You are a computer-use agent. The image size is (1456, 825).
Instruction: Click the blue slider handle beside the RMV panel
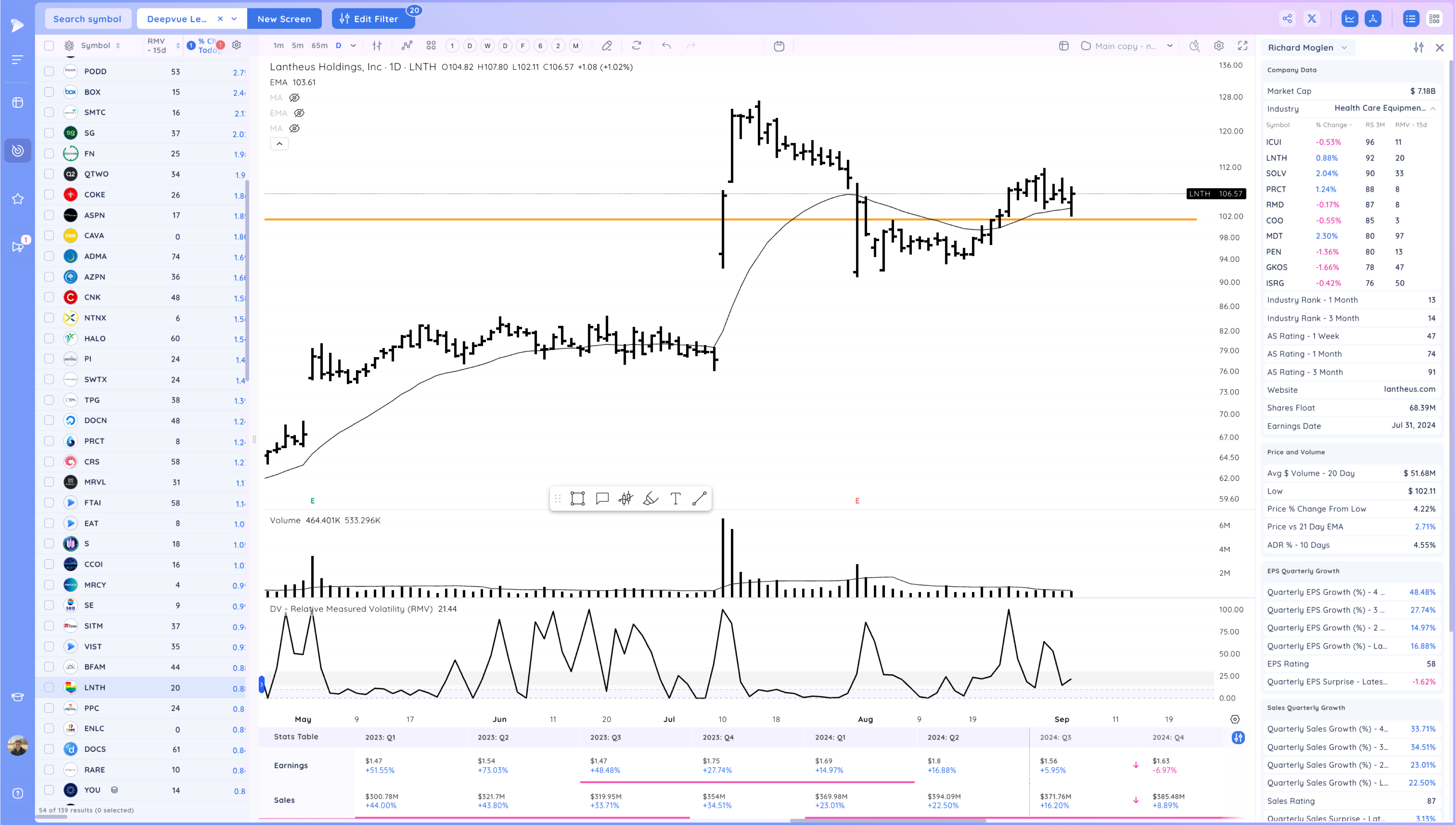(261, 684)
